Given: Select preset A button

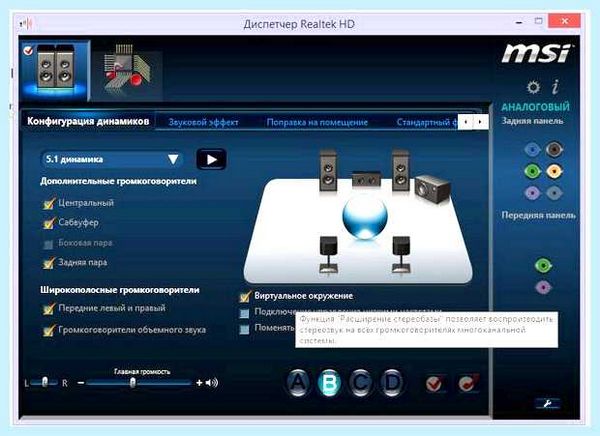Looking at the screenshot, I should point(298,383).
